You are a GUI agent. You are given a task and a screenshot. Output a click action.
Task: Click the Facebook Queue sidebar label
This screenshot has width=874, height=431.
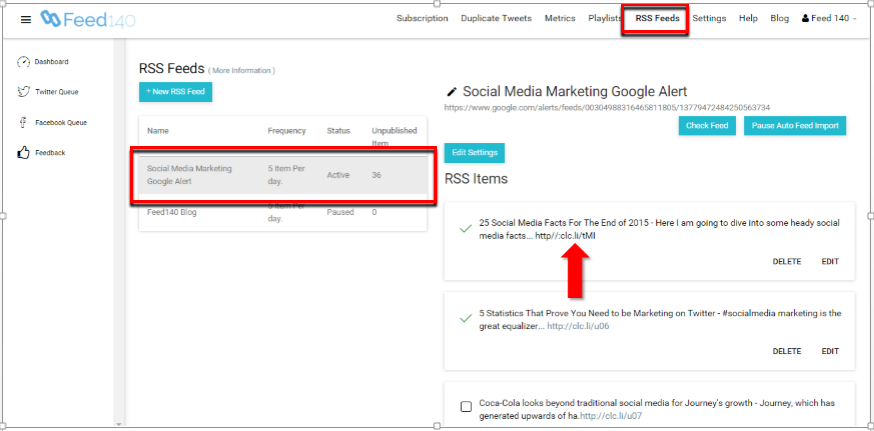click(61, 123)
